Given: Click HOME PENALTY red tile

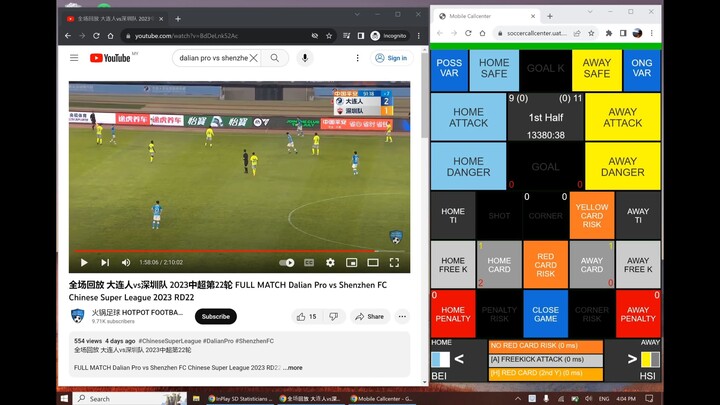Looking at the screenshot, I should (x=453, y=314).
